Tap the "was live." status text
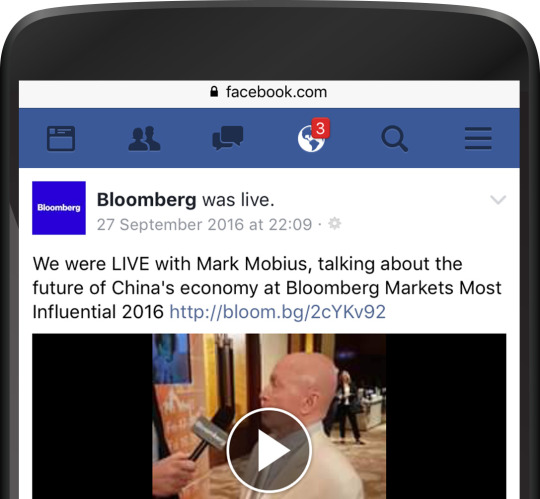 coord(238,200)
